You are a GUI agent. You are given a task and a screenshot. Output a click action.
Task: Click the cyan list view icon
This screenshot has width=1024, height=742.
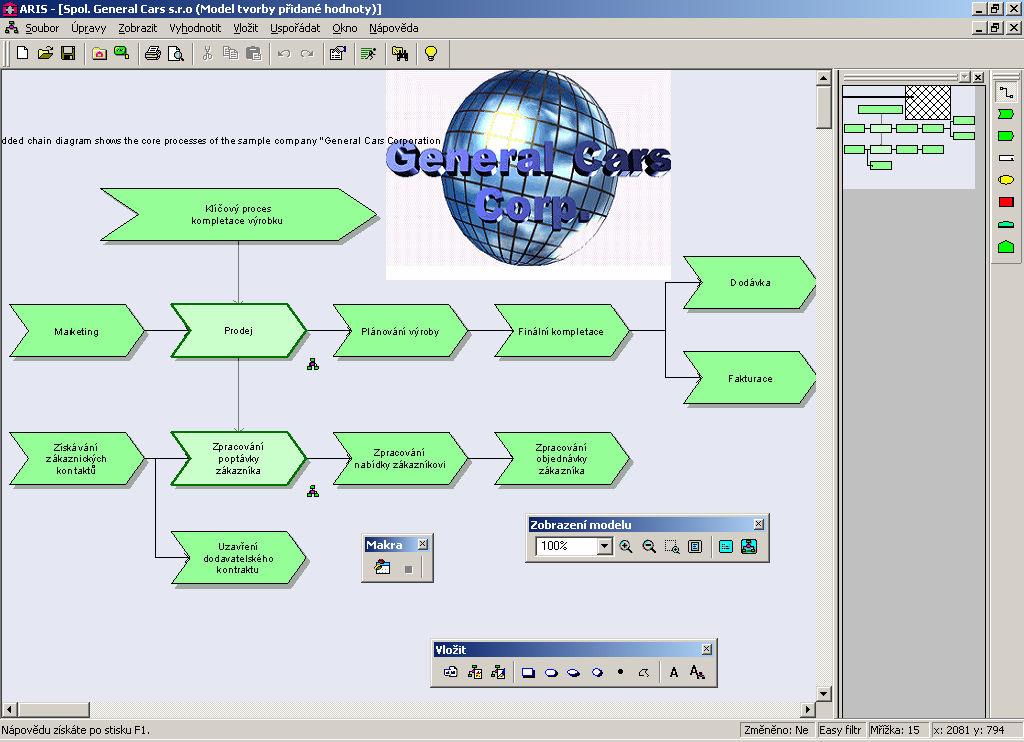[726, 547]
